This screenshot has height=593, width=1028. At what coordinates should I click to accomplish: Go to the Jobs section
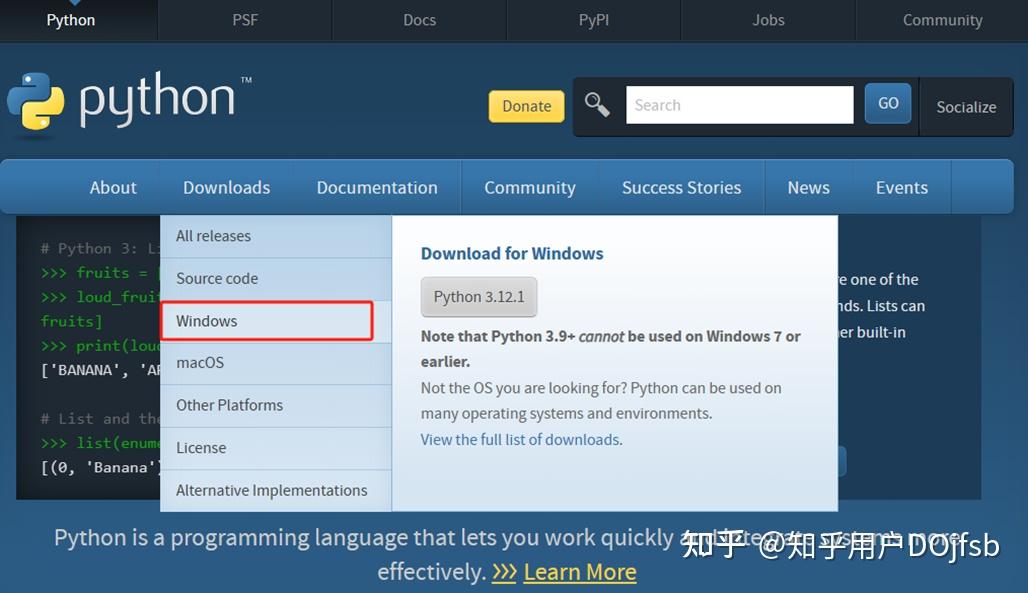pos(767,19)
